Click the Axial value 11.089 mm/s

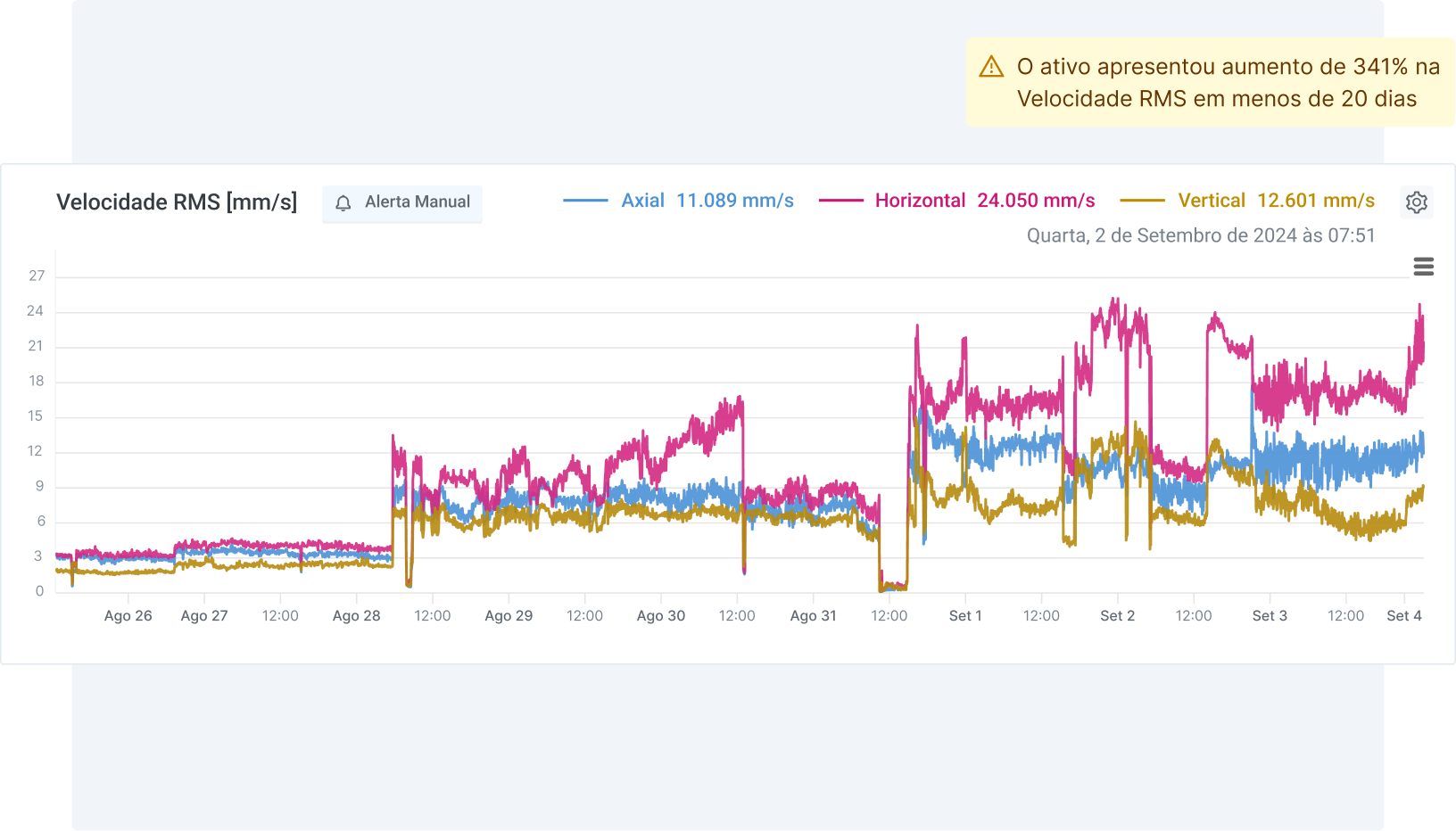click(734, 201)
